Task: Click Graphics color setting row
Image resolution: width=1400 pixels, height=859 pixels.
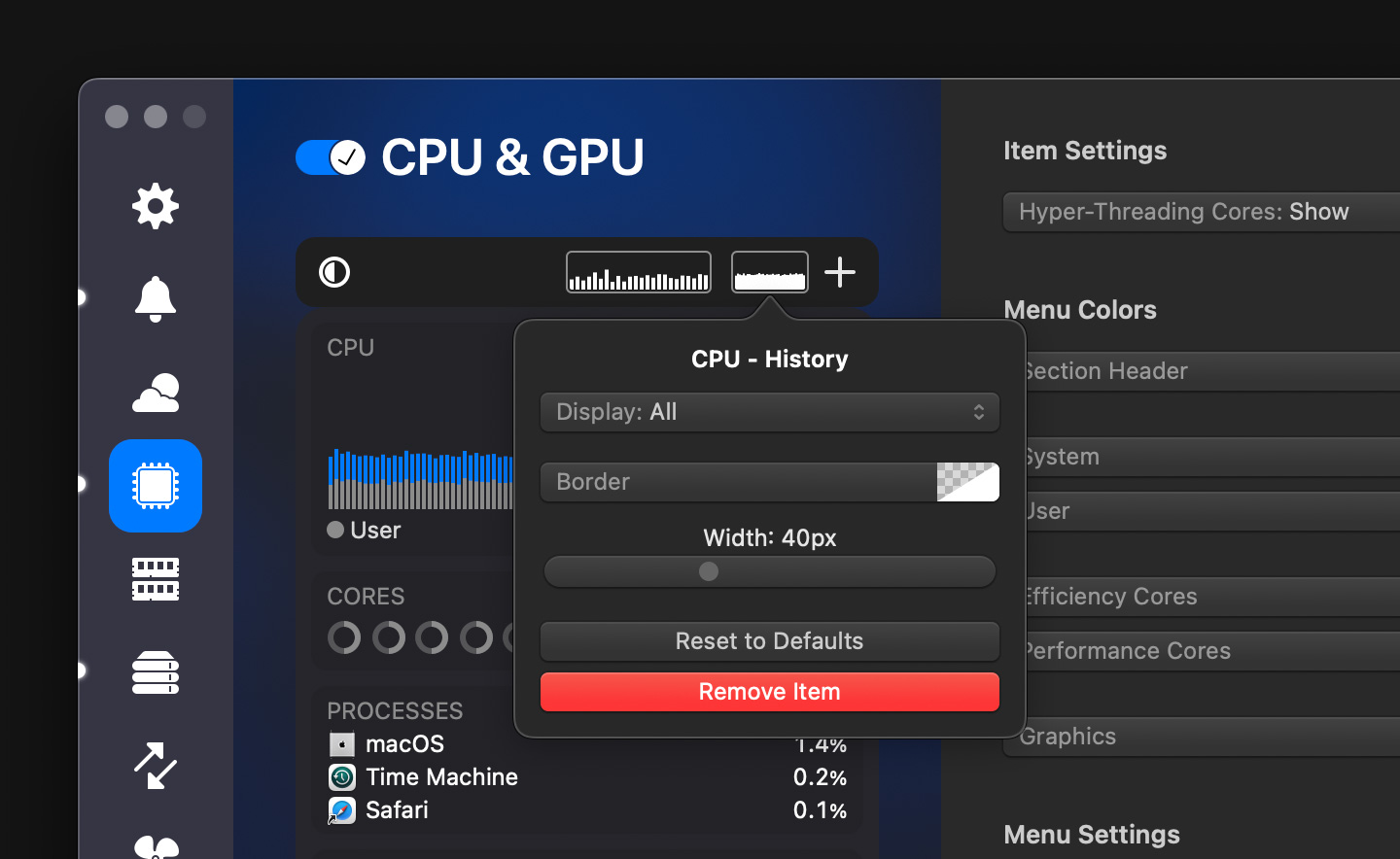Action: tap(1202, 737)
